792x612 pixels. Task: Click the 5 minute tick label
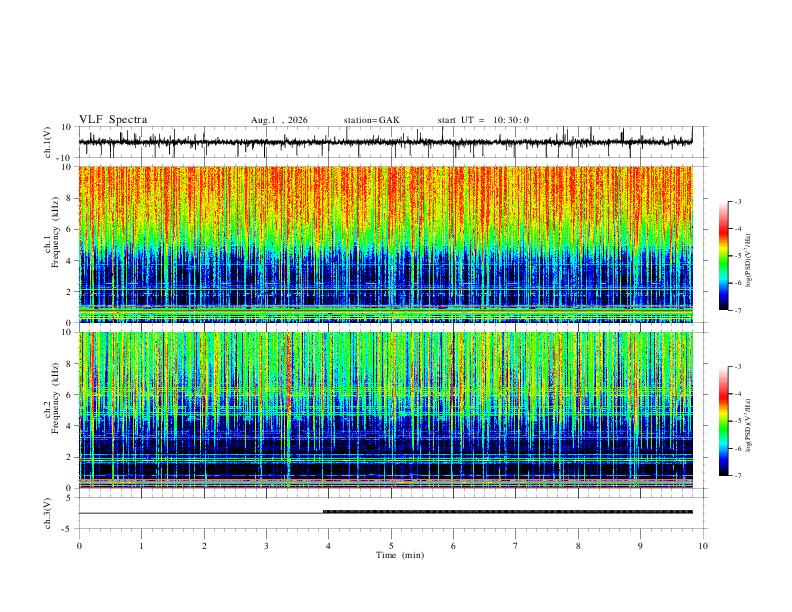pos(391,546)
